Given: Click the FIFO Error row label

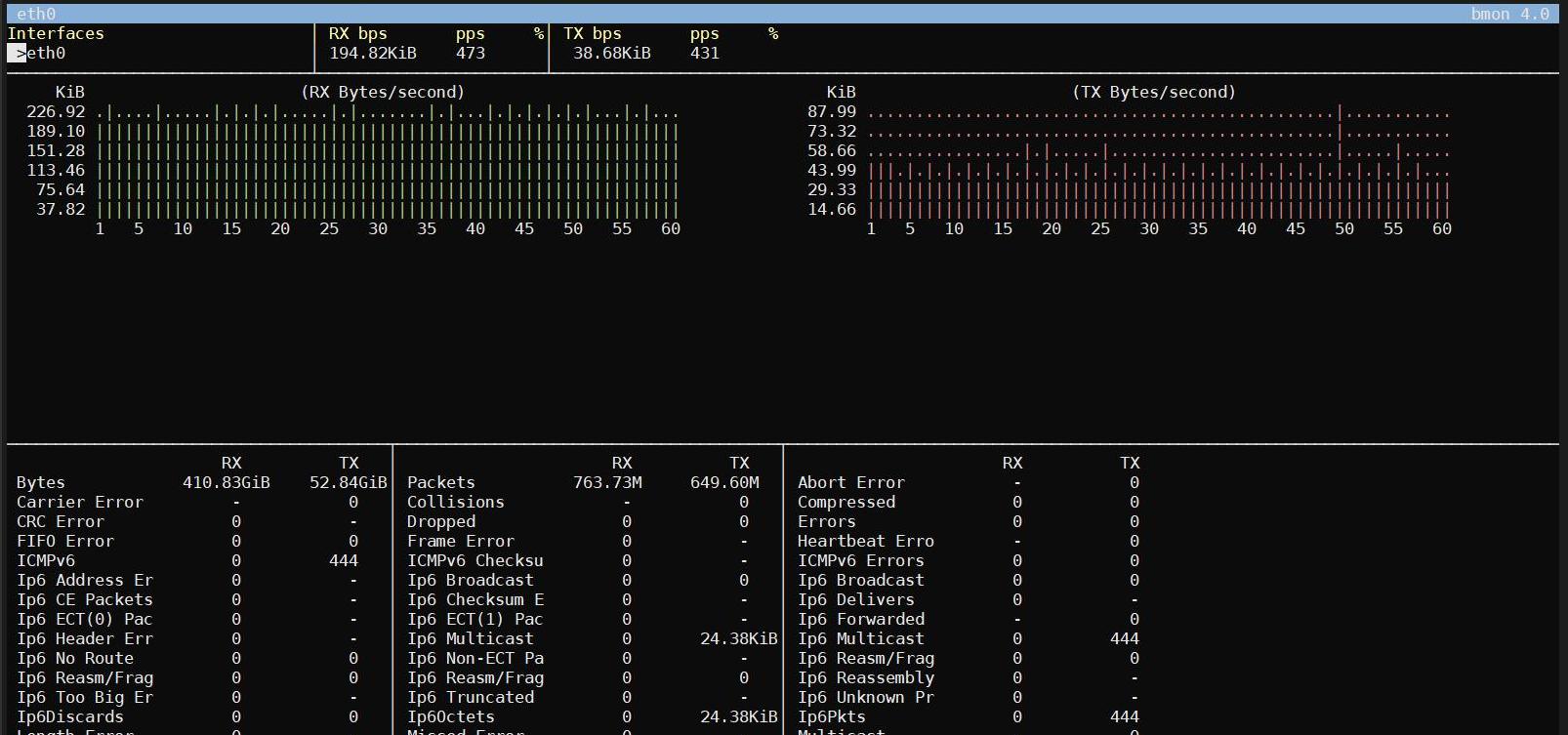Looking at the screenshot, I should click(x=65, y=541).
